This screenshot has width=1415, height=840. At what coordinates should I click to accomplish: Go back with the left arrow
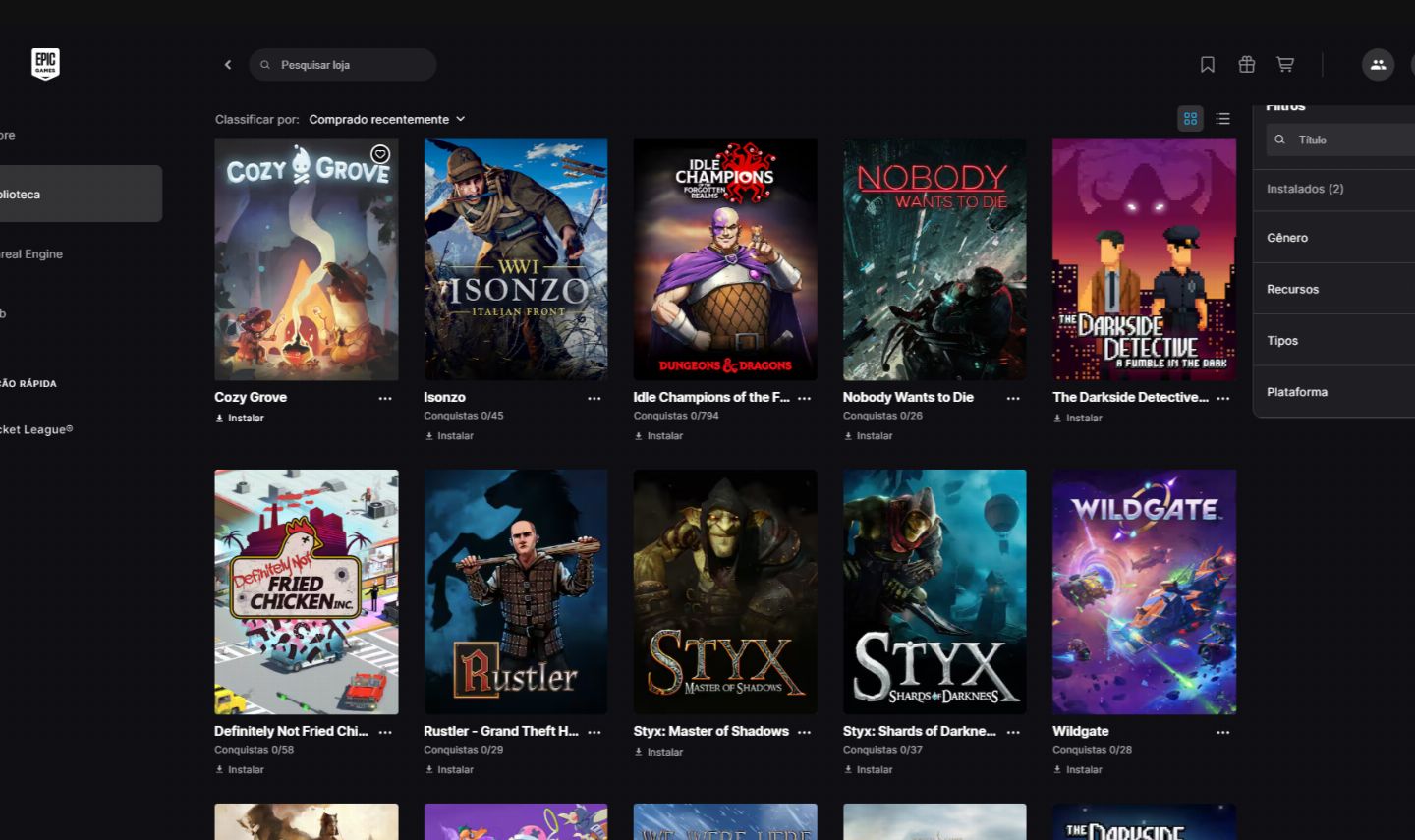(228, 65)
